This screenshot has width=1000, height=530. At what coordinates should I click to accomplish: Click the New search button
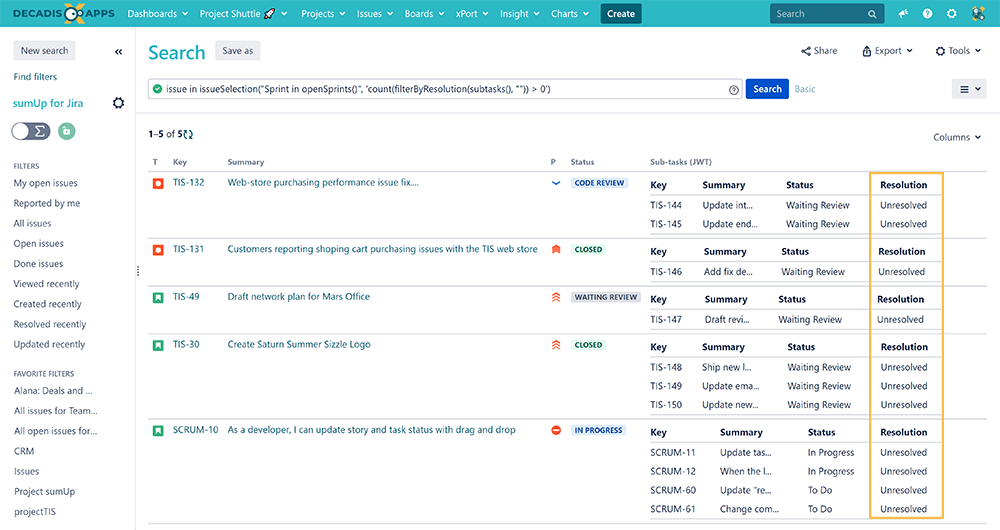click(44, 51)
